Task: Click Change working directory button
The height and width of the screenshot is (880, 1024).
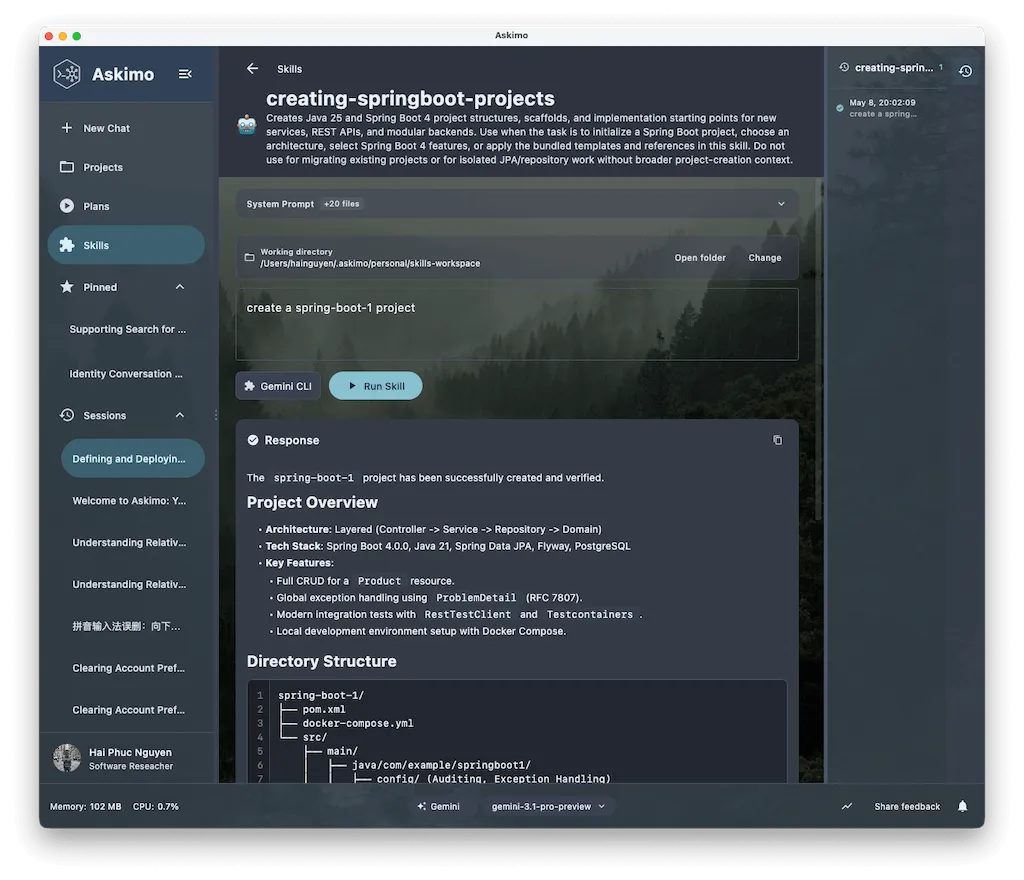Action: [764, 257]
